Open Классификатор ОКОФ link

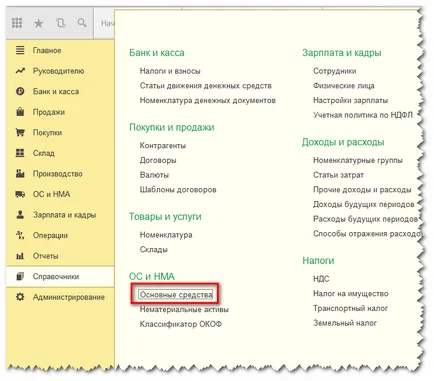click(x=181, y=324)
